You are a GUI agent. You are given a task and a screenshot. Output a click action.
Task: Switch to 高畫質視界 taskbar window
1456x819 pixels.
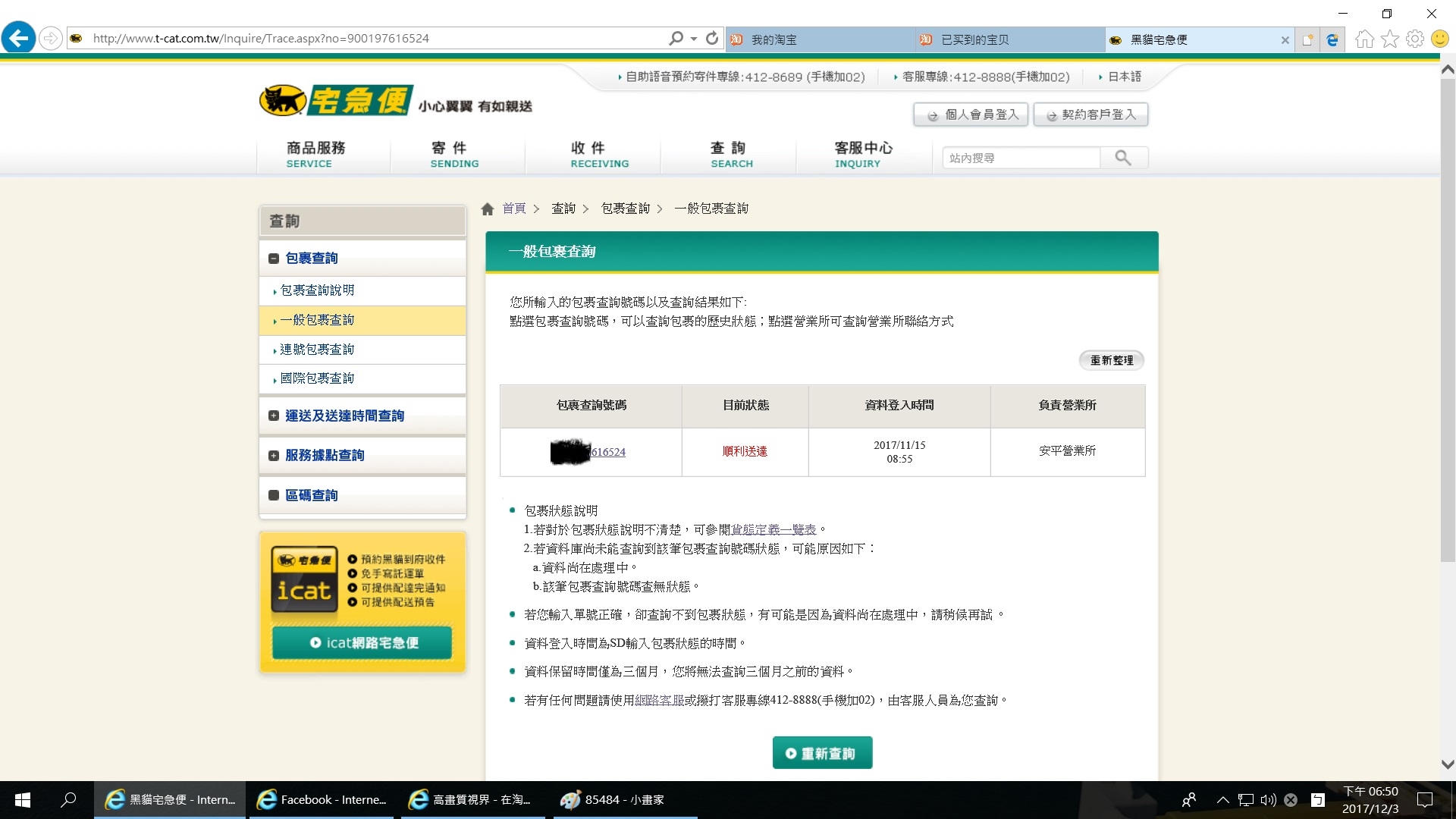pos(473,800)
